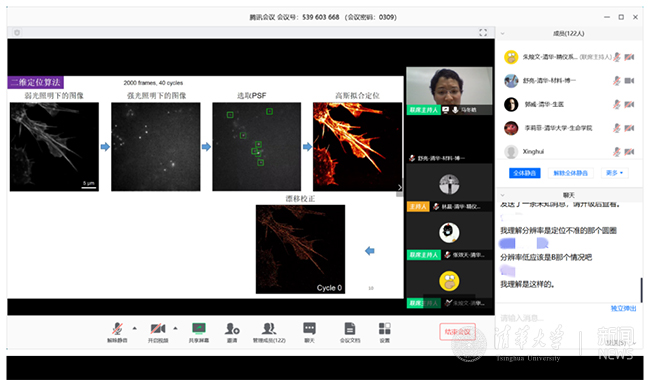Click the red end meeting button
Screen dimensions: 650x380
click(457, 332)
